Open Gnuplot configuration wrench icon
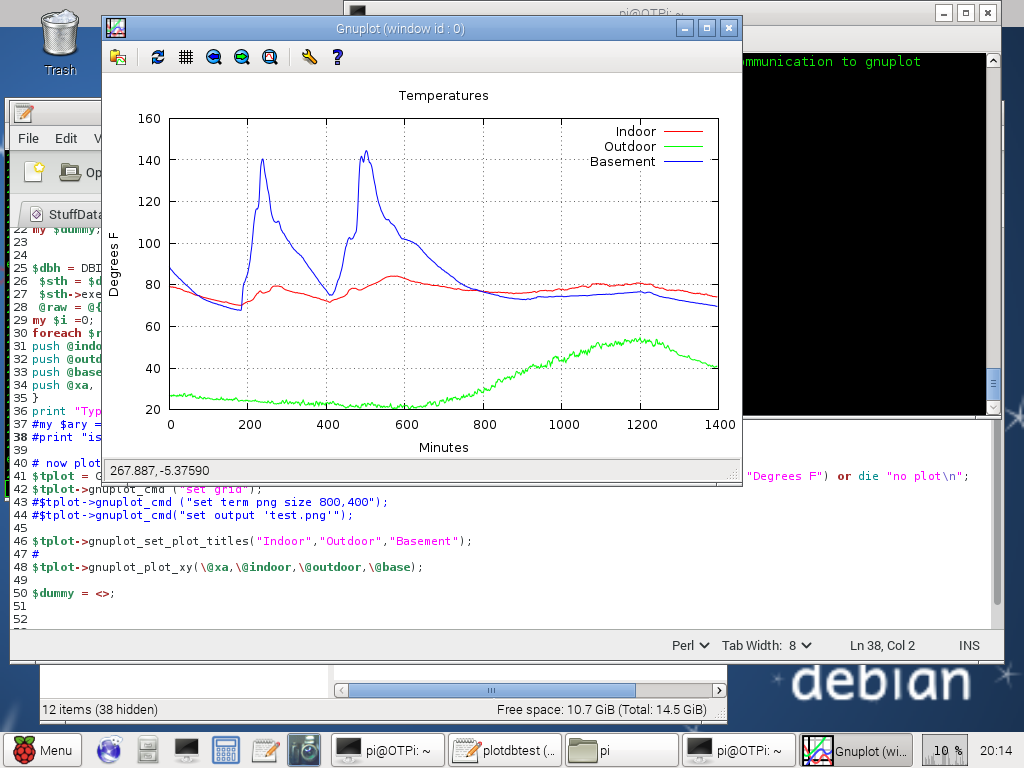The width and height of the screenshot is (1024, 768). point(310,57)
